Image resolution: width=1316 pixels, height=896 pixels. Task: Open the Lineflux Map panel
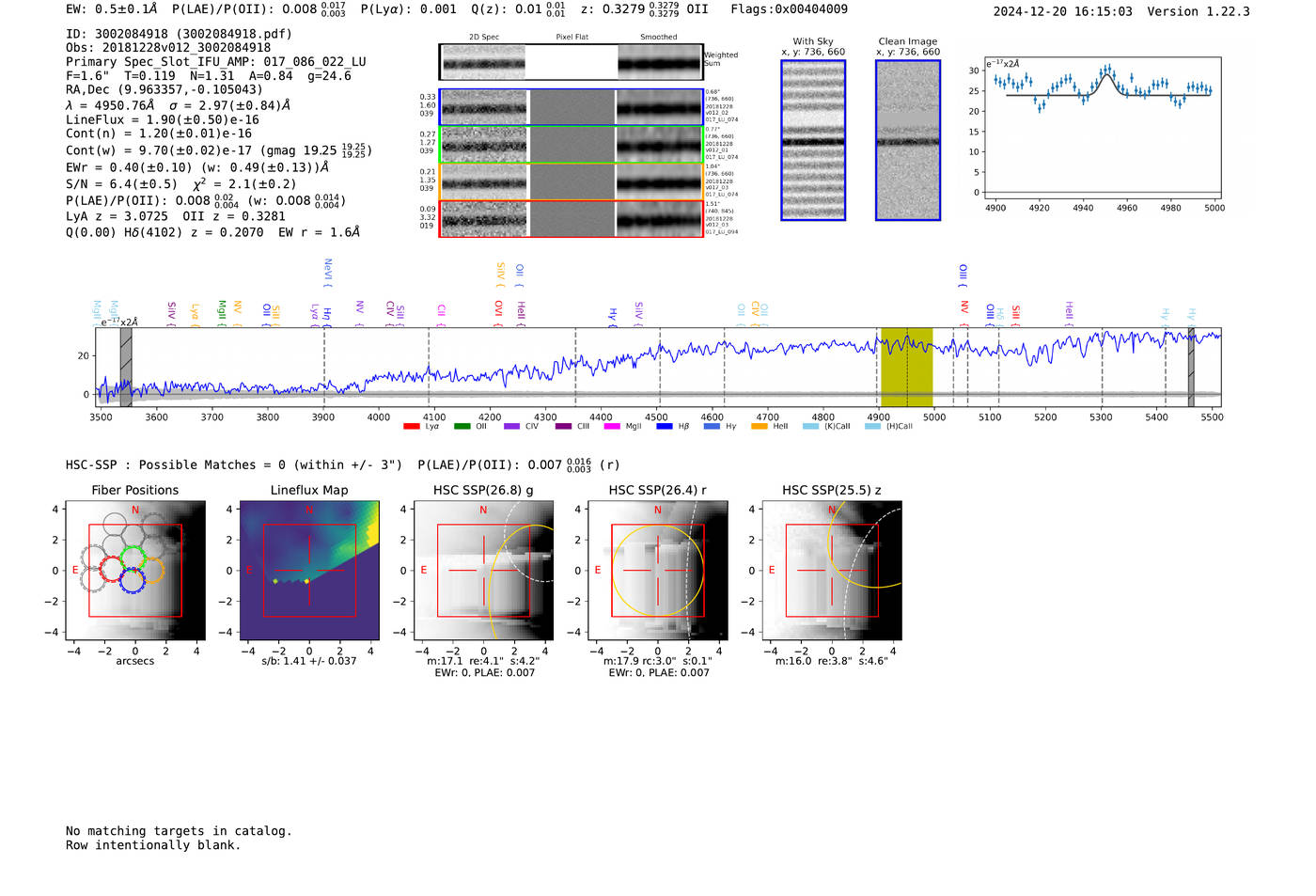pyautogui.click(x=309, y=571)
